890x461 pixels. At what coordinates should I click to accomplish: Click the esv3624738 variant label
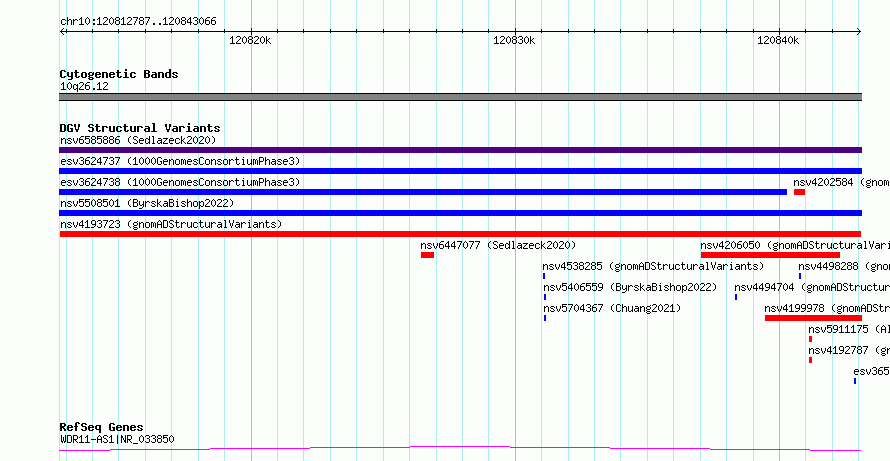tap(180, 182)
